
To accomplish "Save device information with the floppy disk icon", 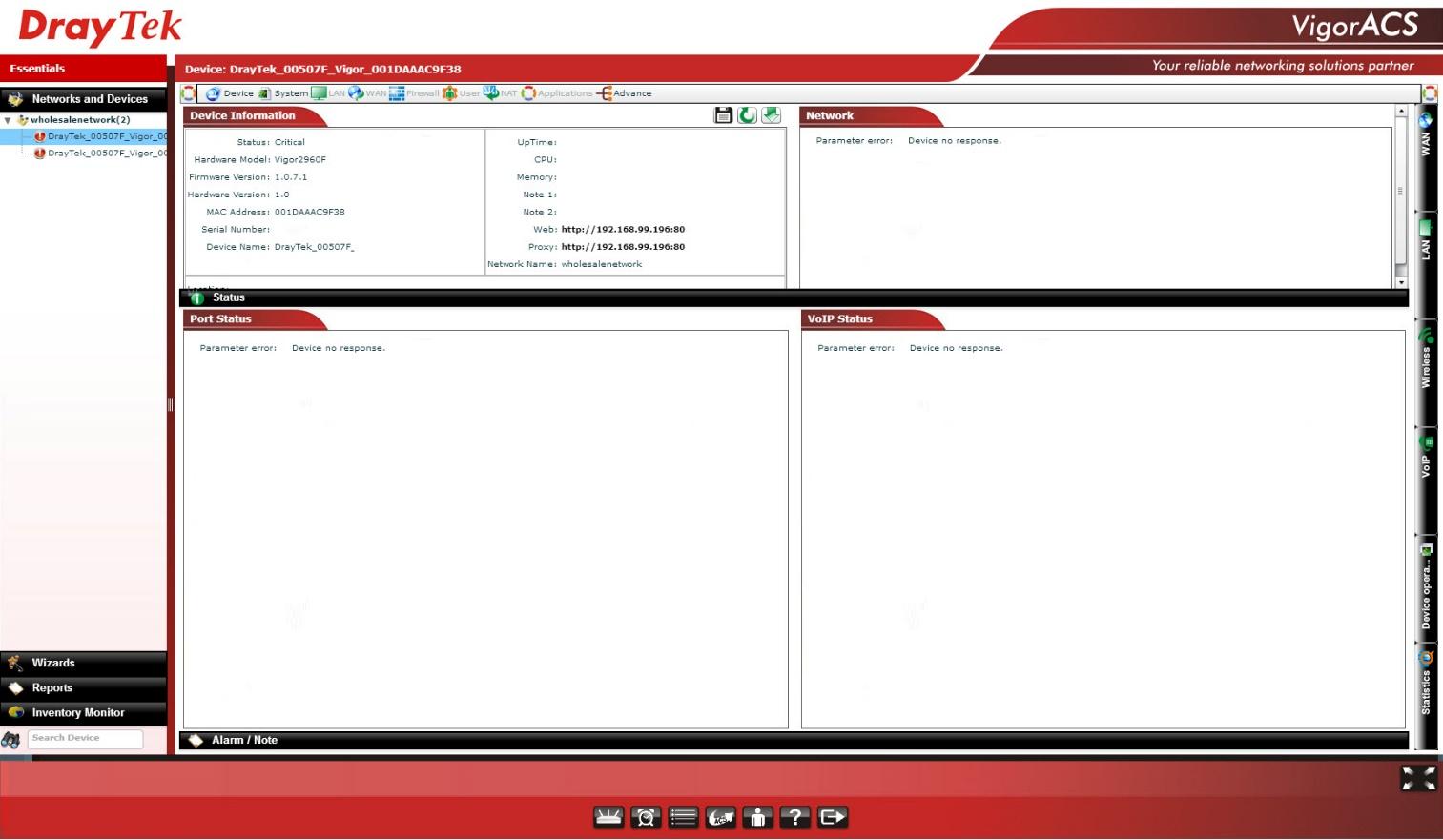I will click(x=723, y=115).
